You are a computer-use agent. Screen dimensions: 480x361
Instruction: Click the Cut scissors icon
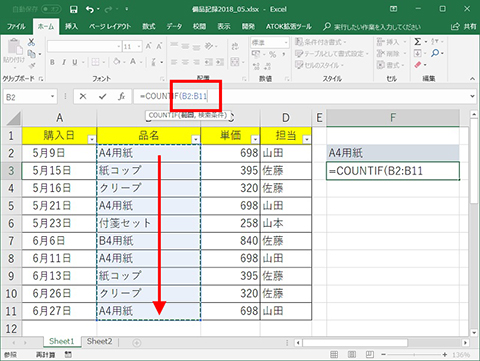pos(31,42)
